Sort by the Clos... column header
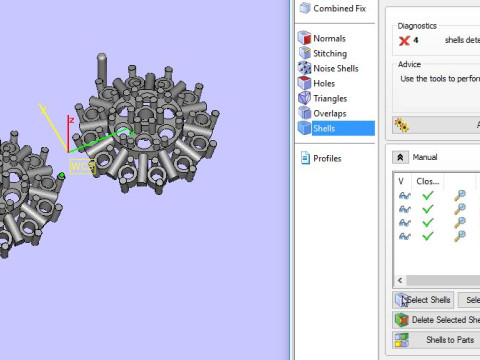 (x=428, y=181)
